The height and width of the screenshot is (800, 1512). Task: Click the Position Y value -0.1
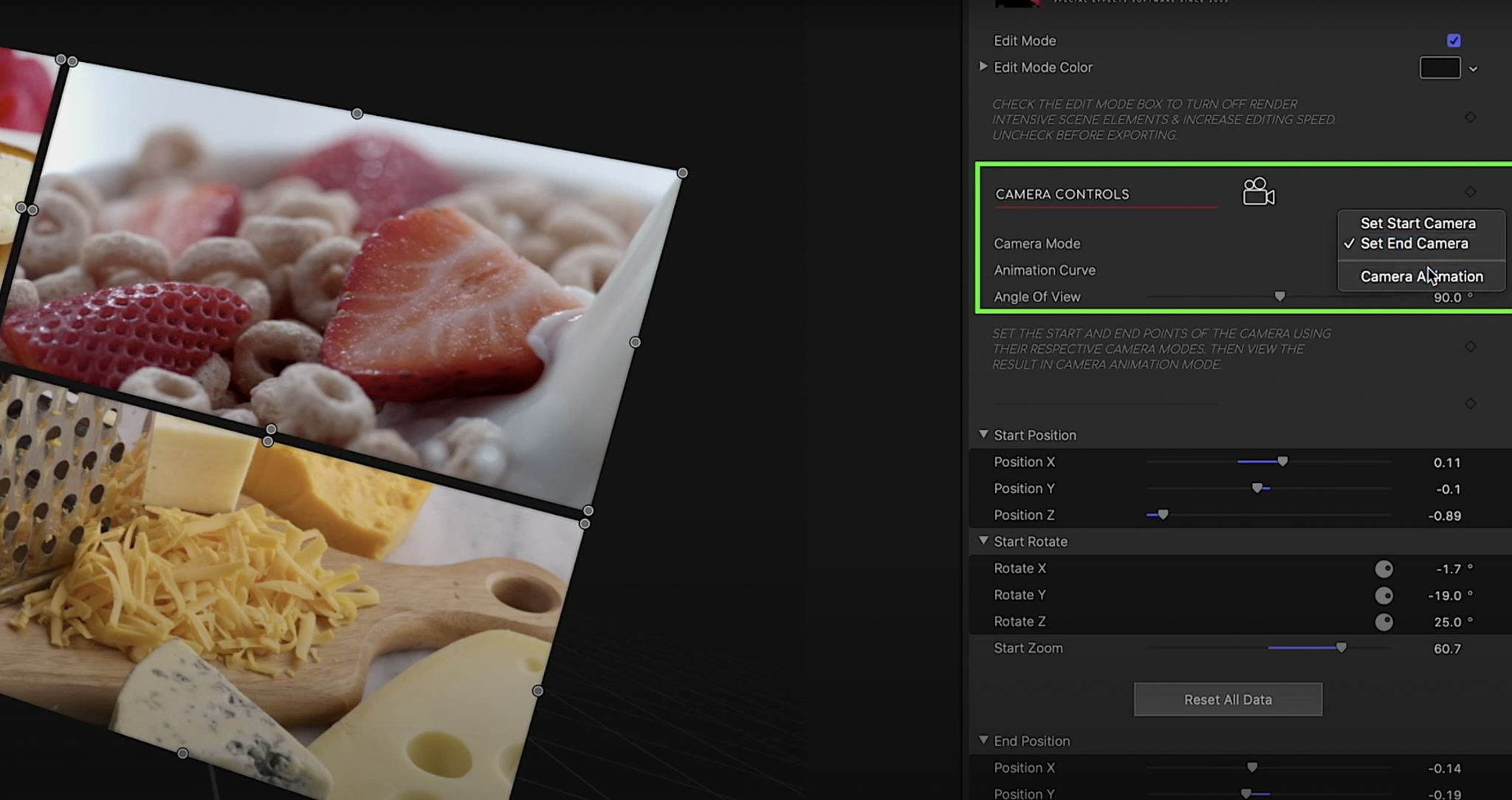pyautogui.click(x=1448, y=489)
